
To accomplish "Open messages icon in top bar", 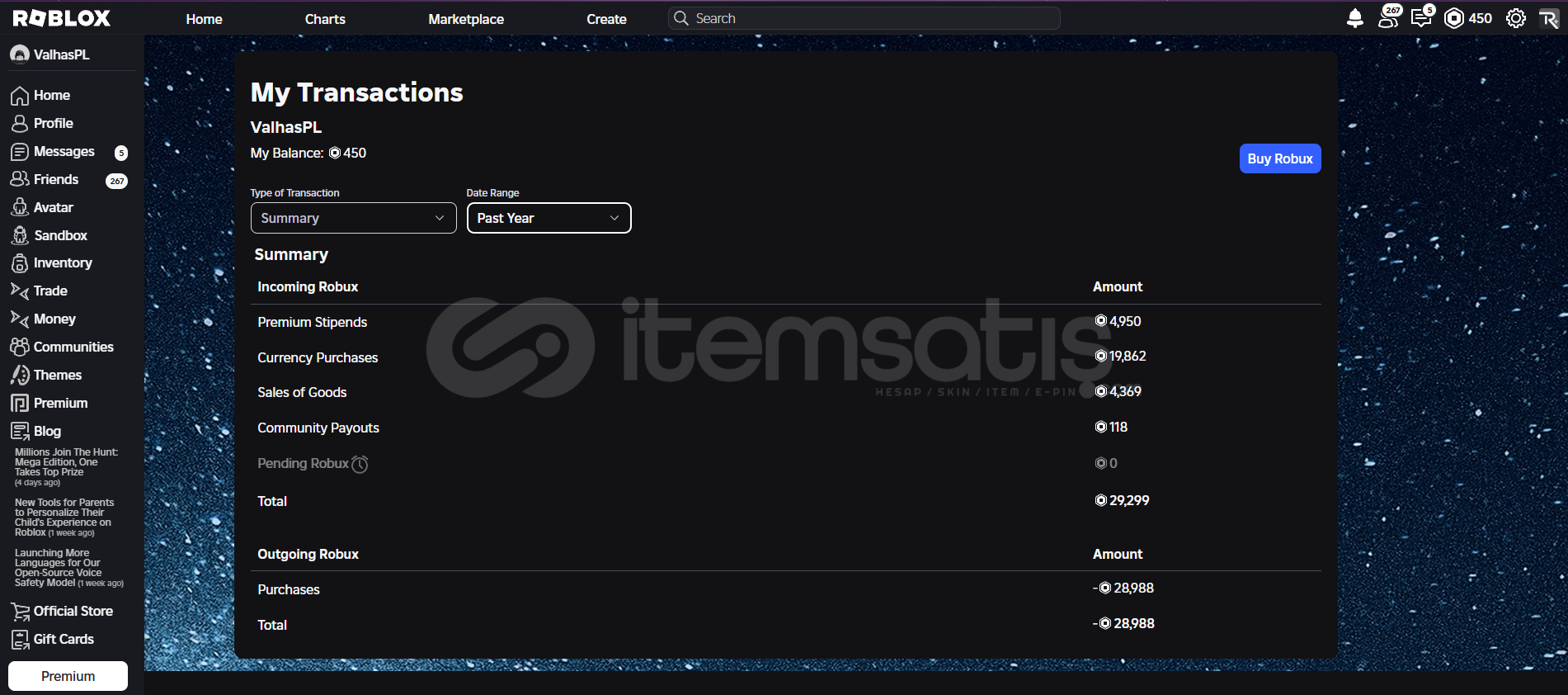I will click(1421, 18).
